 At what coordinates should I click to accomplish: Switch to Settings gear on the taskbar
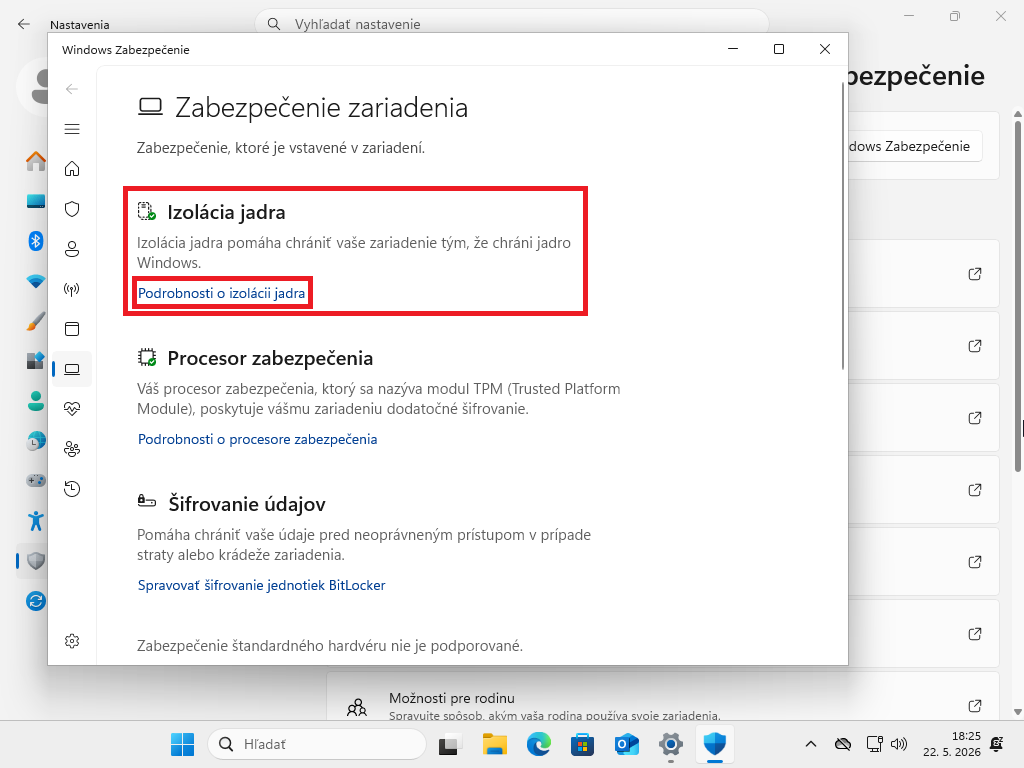671,744
